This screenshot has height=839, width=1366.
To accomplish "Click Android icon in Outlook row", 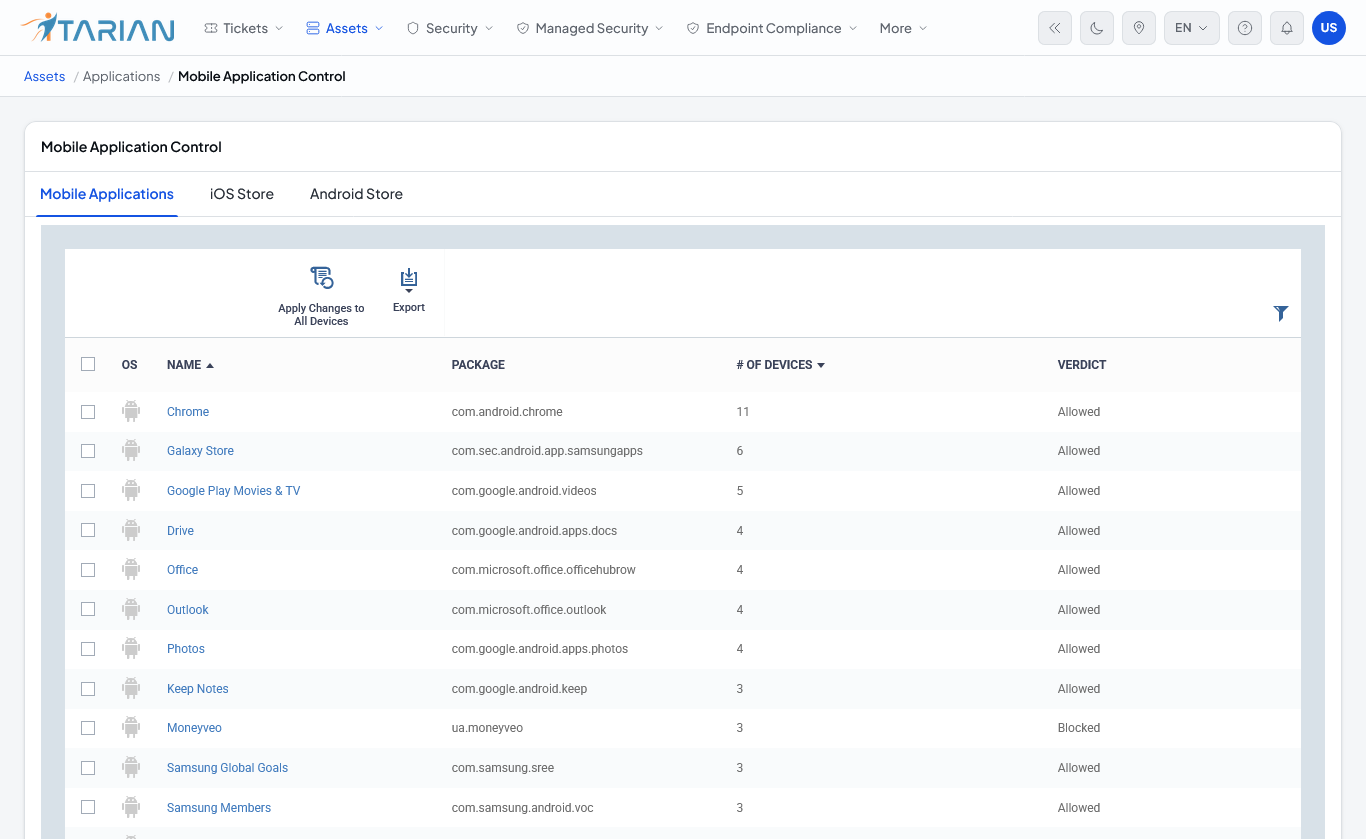I will coord(131,609).
